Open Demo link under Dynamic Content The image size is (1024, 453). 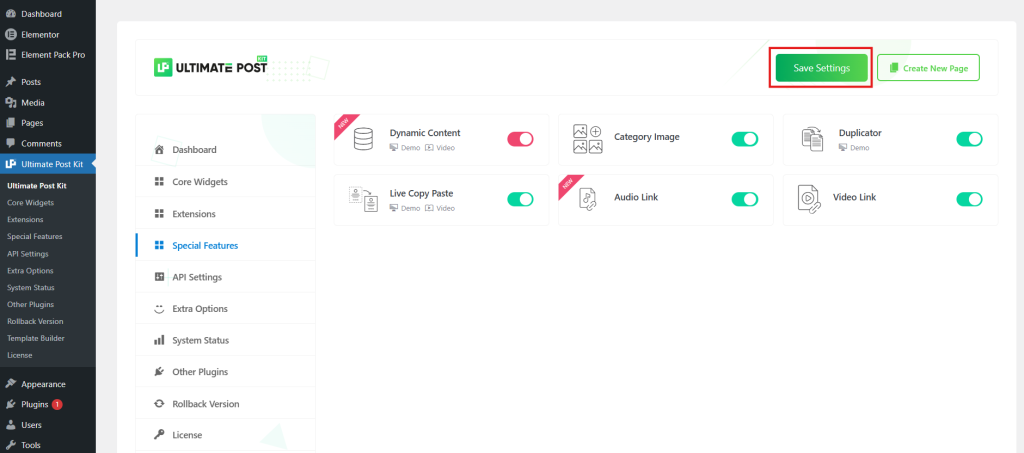coord(405,148)
